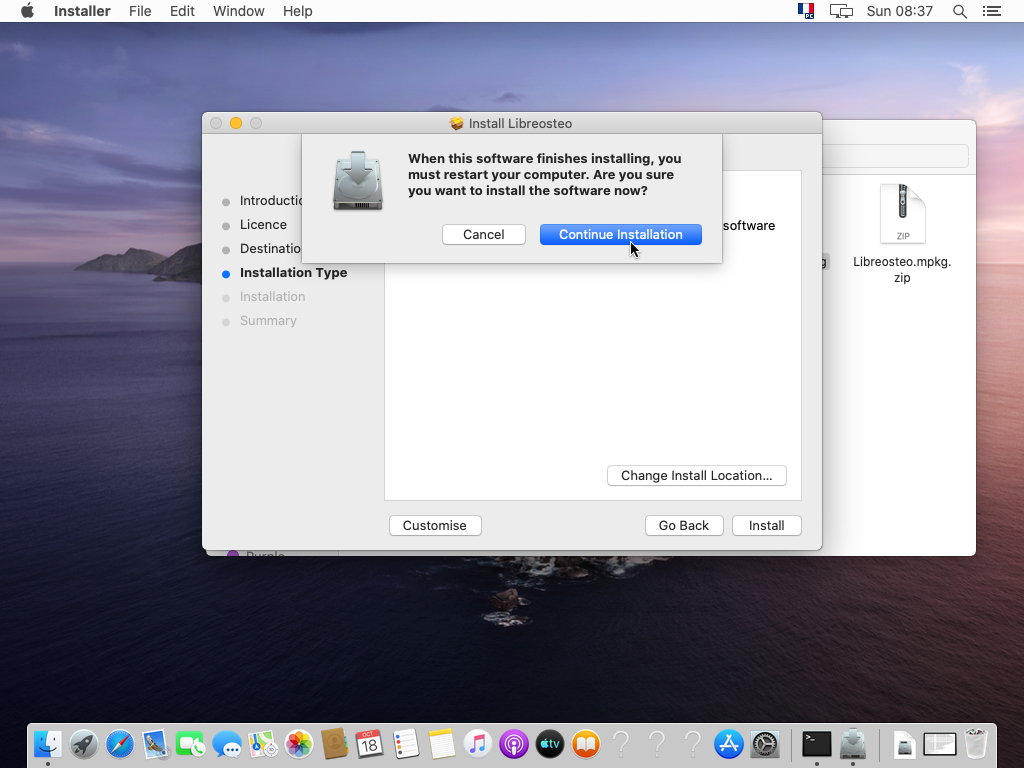Open Launchpad from the Dock
This screenshot has height=768, width=1024.
[84, 744]
